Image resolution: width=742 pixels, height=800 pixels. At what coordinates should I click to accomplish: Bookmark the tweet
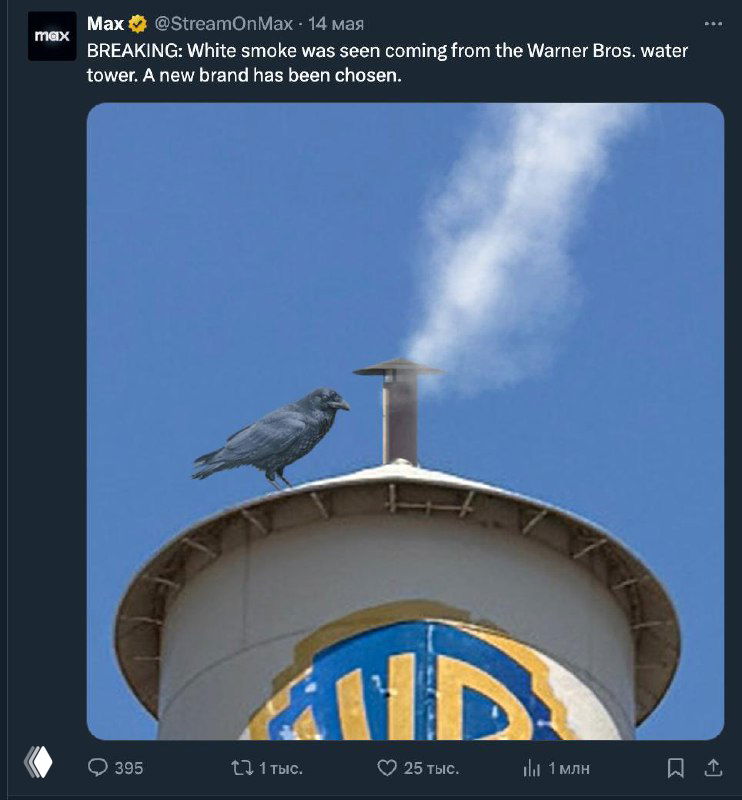[x=675, y=767]
